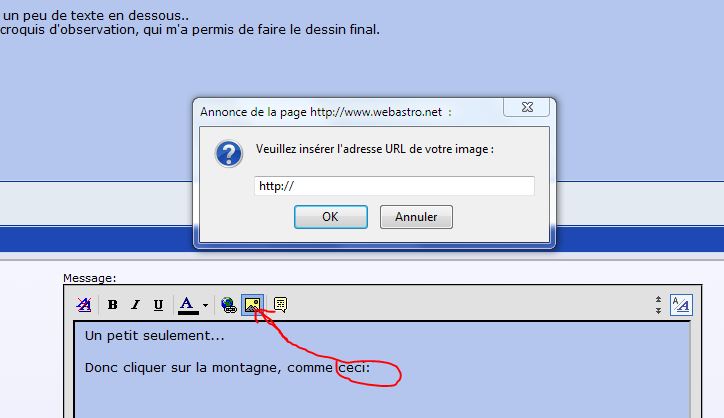Click the Remove Formatting icon in toolbar

pos(84,305)
